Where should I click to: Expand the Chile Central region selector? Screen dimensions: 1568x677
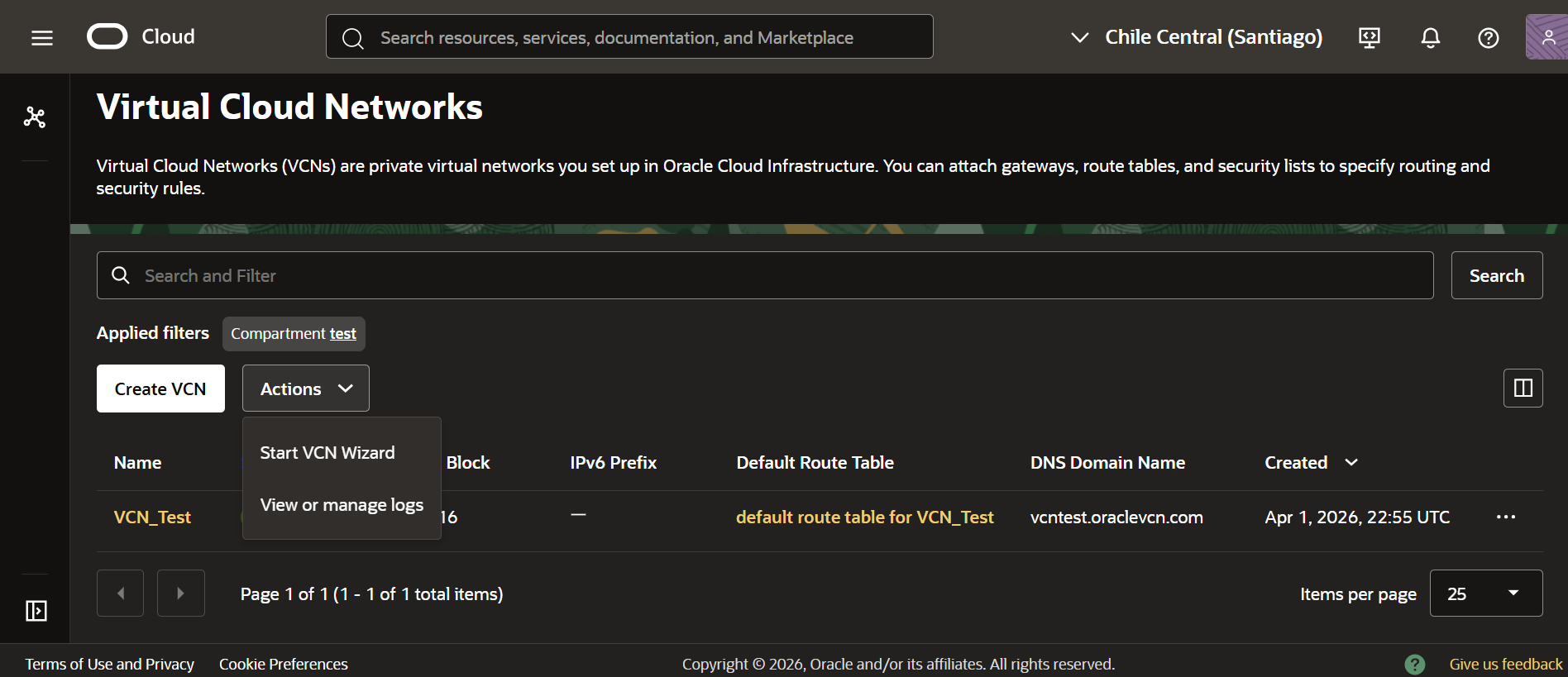(x=1198, y=37)
